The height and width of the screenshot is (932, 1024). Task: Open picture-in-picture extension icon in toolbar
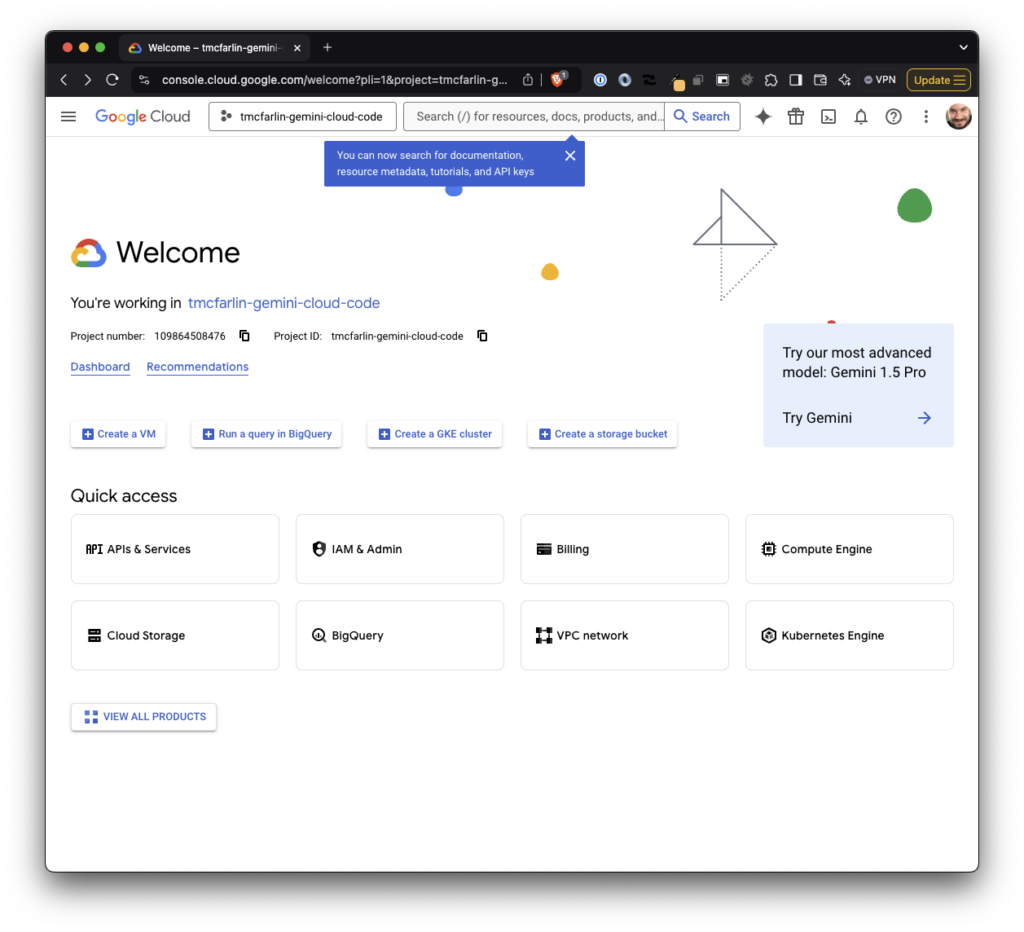pyautogui.click(x=722, y=80)
